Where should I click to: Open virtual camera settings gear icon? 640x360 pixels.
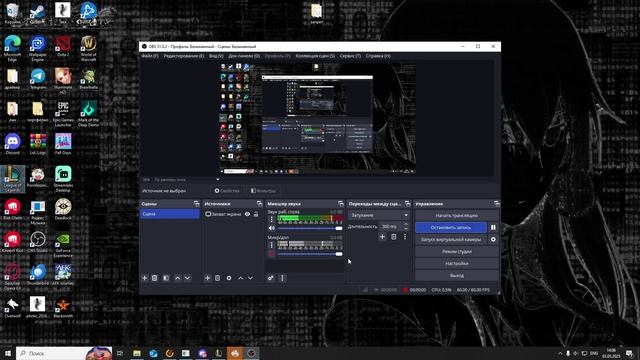point(493,240)
